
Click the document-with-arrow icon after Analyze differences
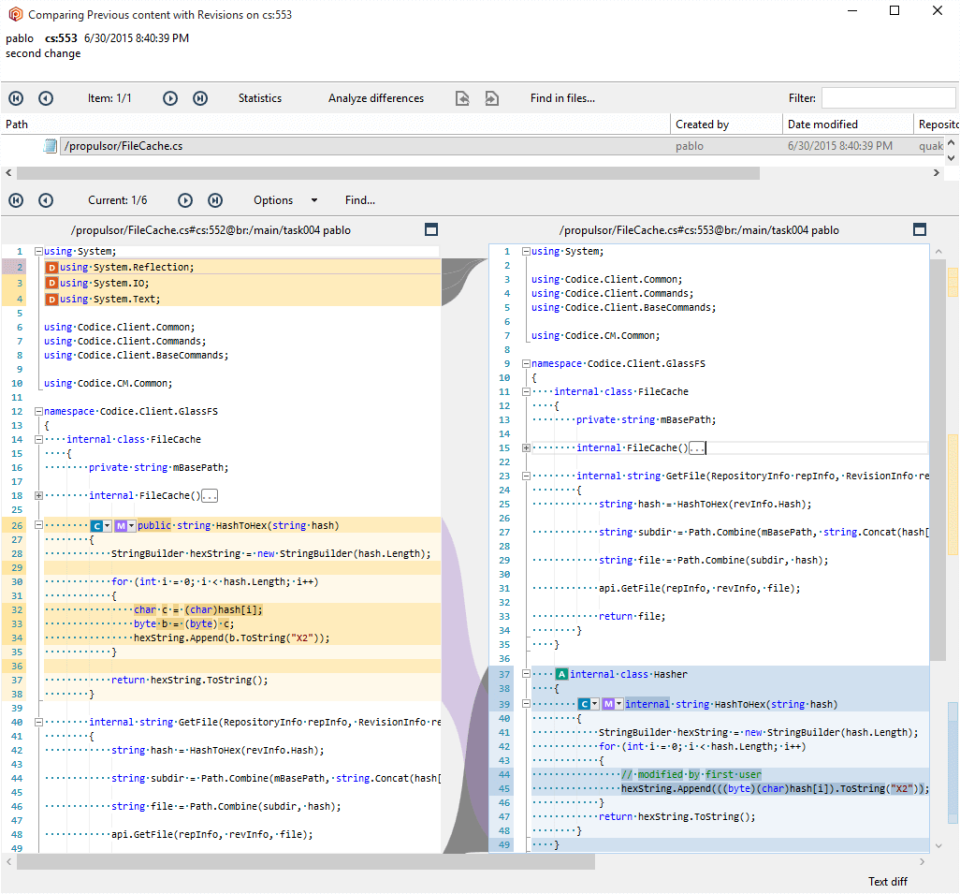pos(462,98)
